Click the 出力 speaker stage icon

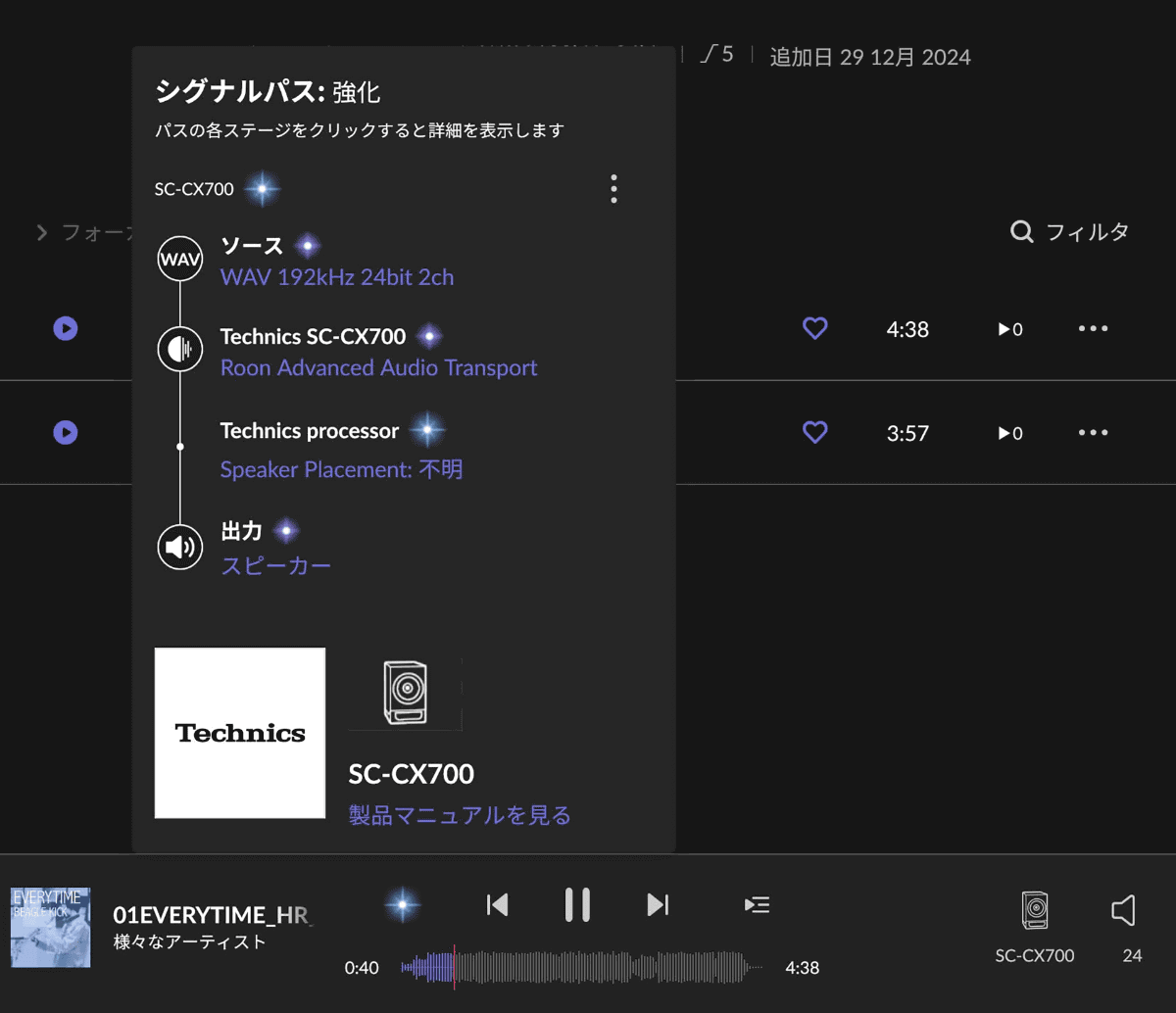point(179,547)
